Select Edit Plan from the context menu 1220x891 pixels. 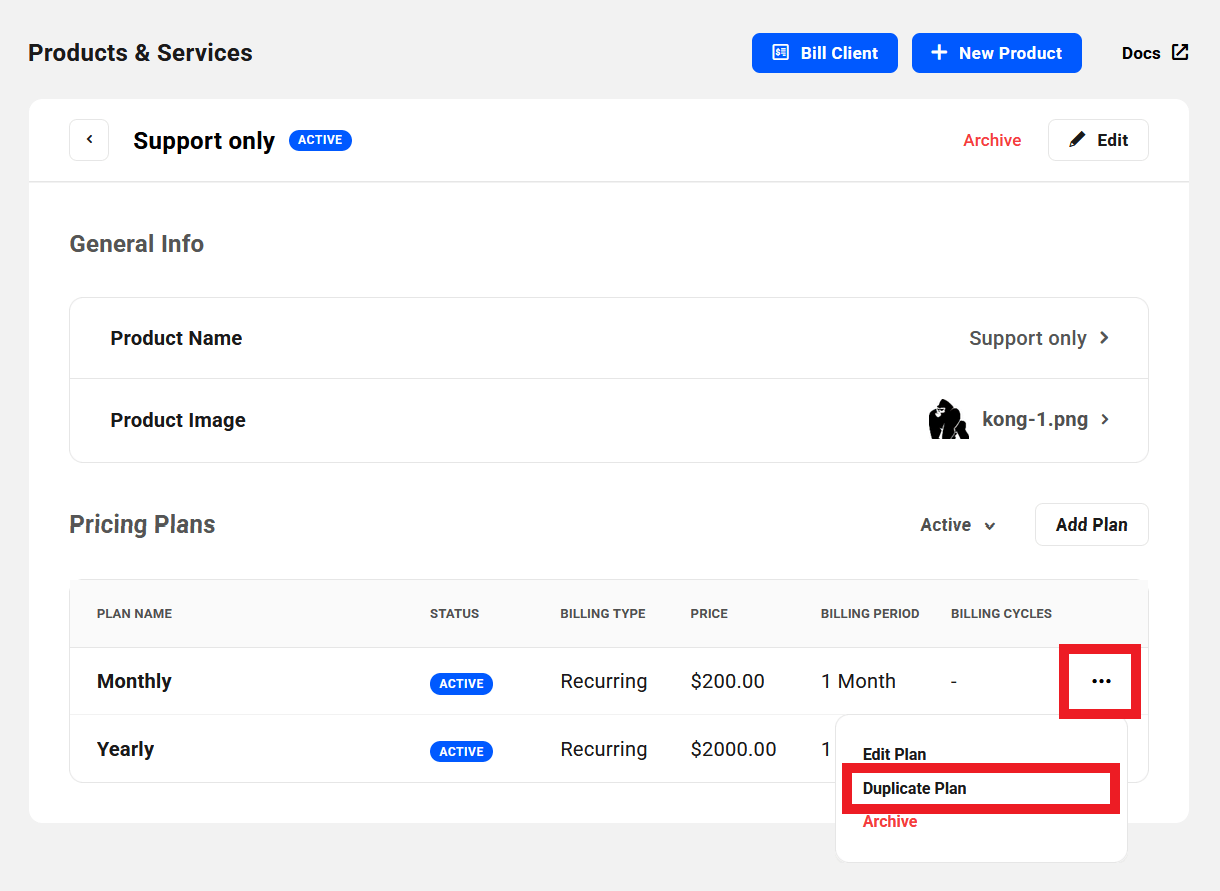pyautogui.click(x=894, y=755)
